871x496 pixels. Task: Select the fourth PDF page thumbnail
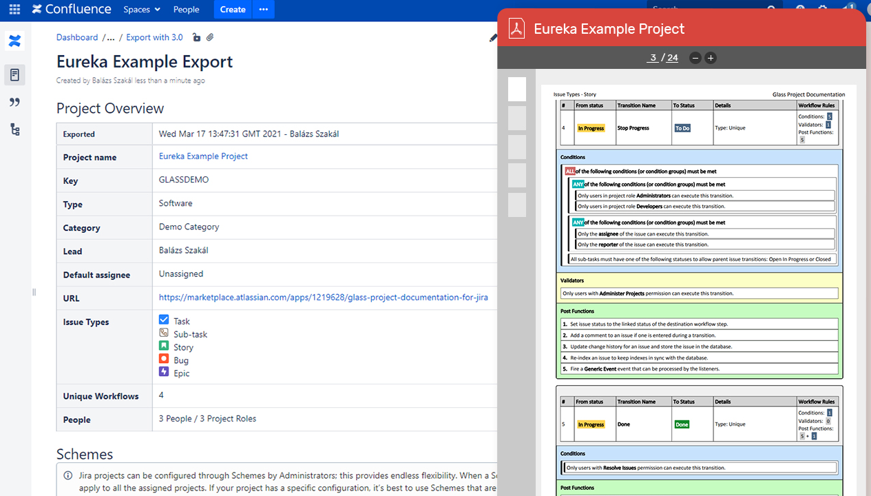coord(517,176)
